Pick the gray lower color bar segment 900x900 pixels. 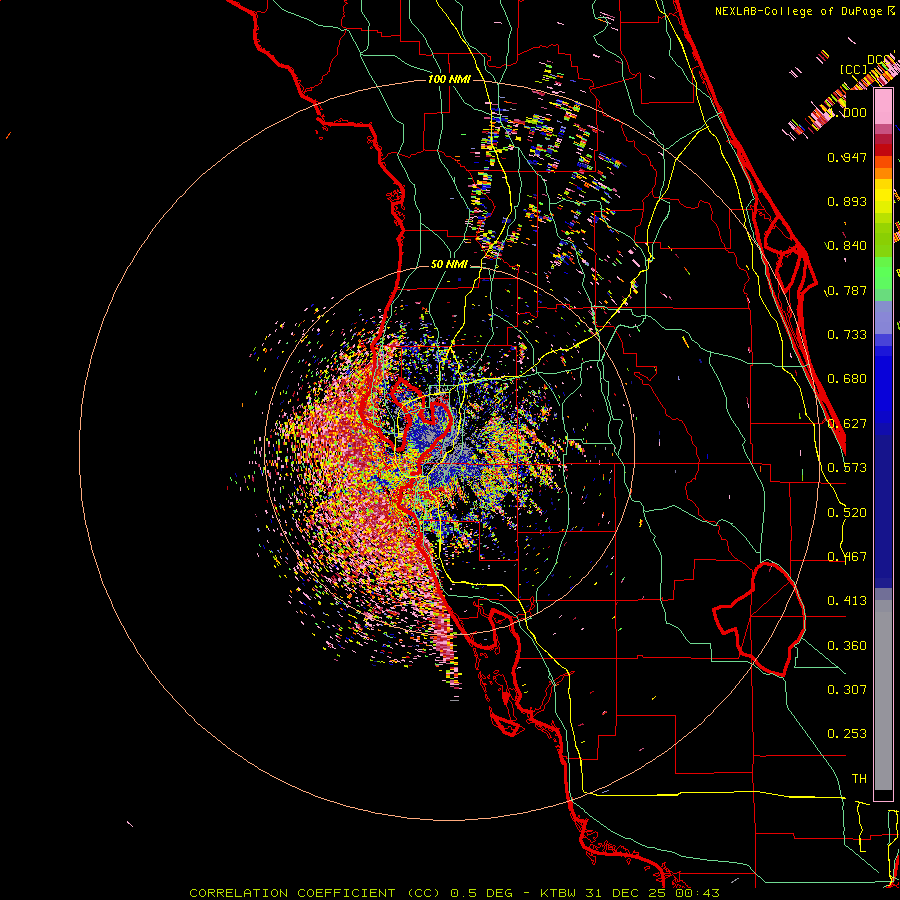883,695
